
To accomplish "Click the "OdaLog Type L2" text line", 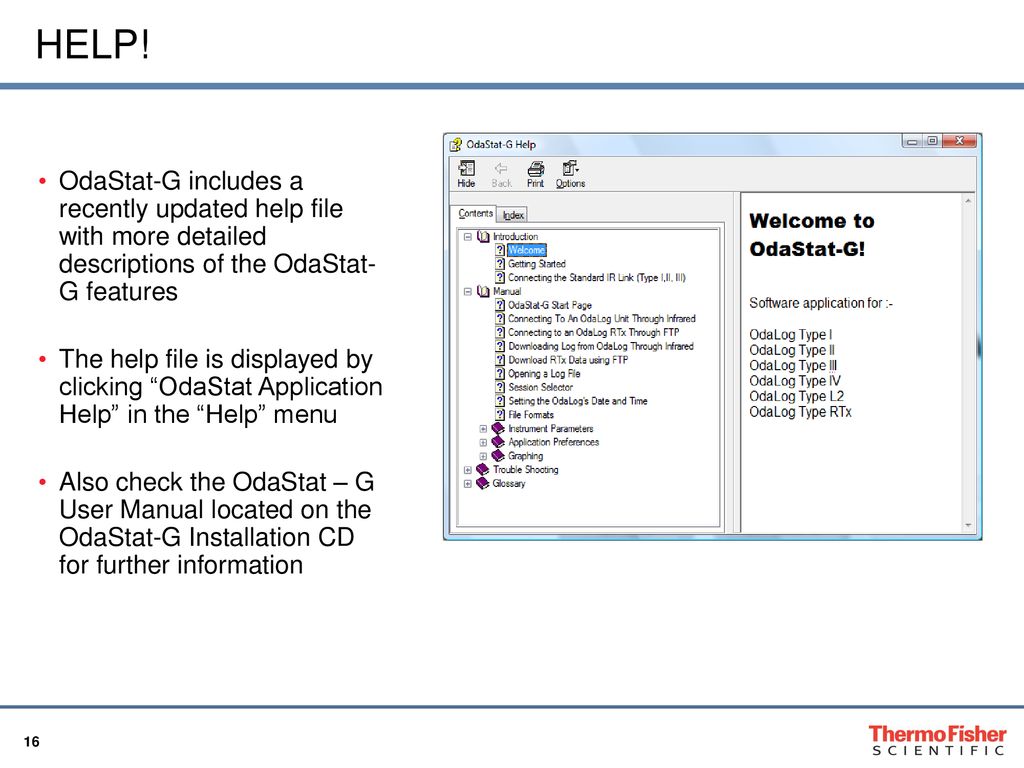I will [797, 396].
